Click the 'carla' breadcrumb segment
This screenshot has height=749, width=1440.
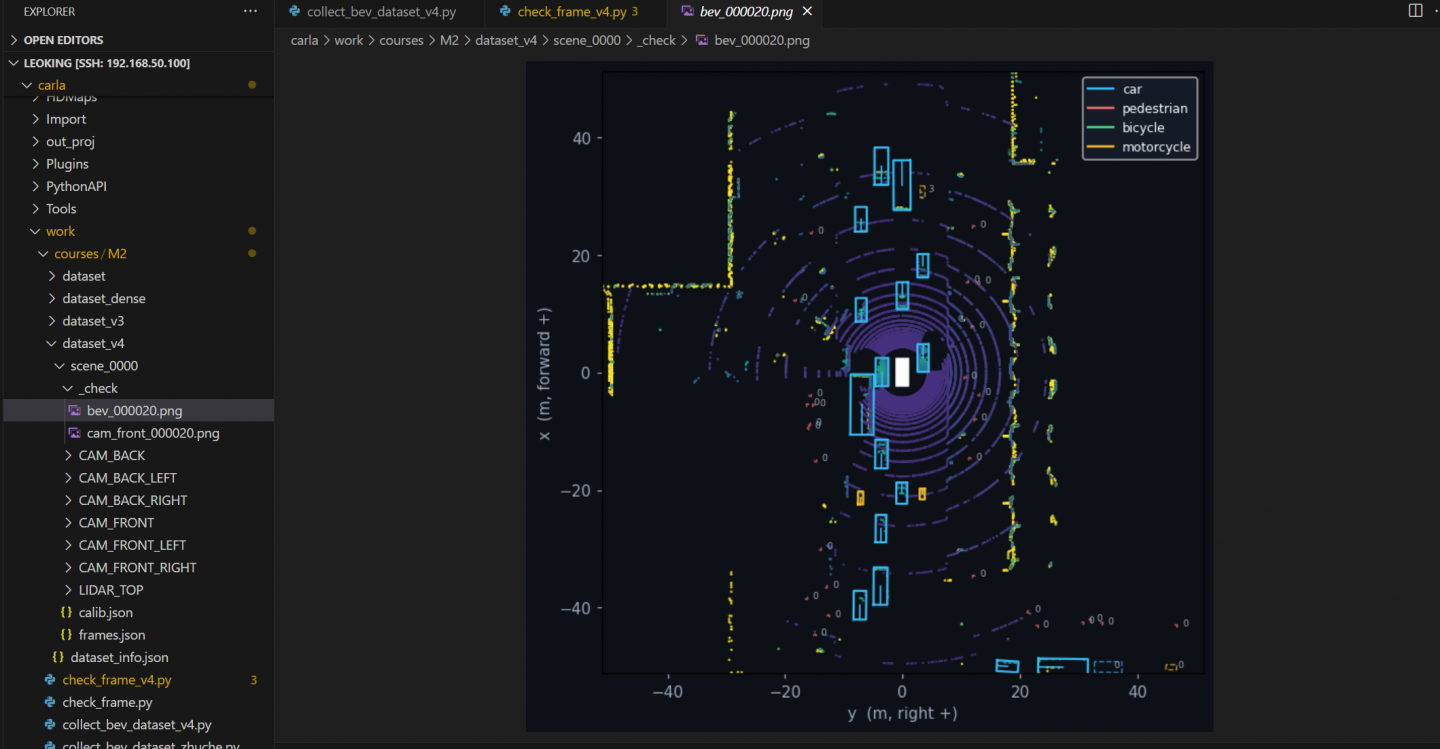click(x=304, y=40)
